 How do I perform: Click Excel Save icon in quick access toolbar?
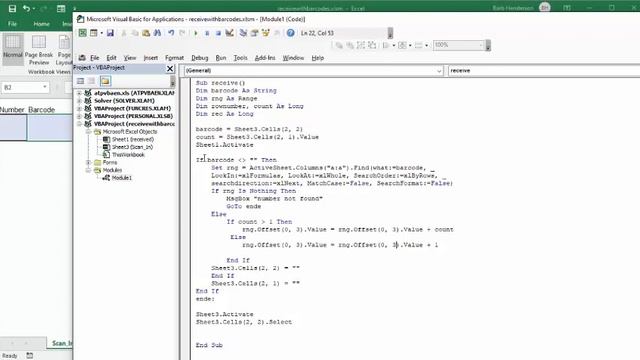[12, 8]
